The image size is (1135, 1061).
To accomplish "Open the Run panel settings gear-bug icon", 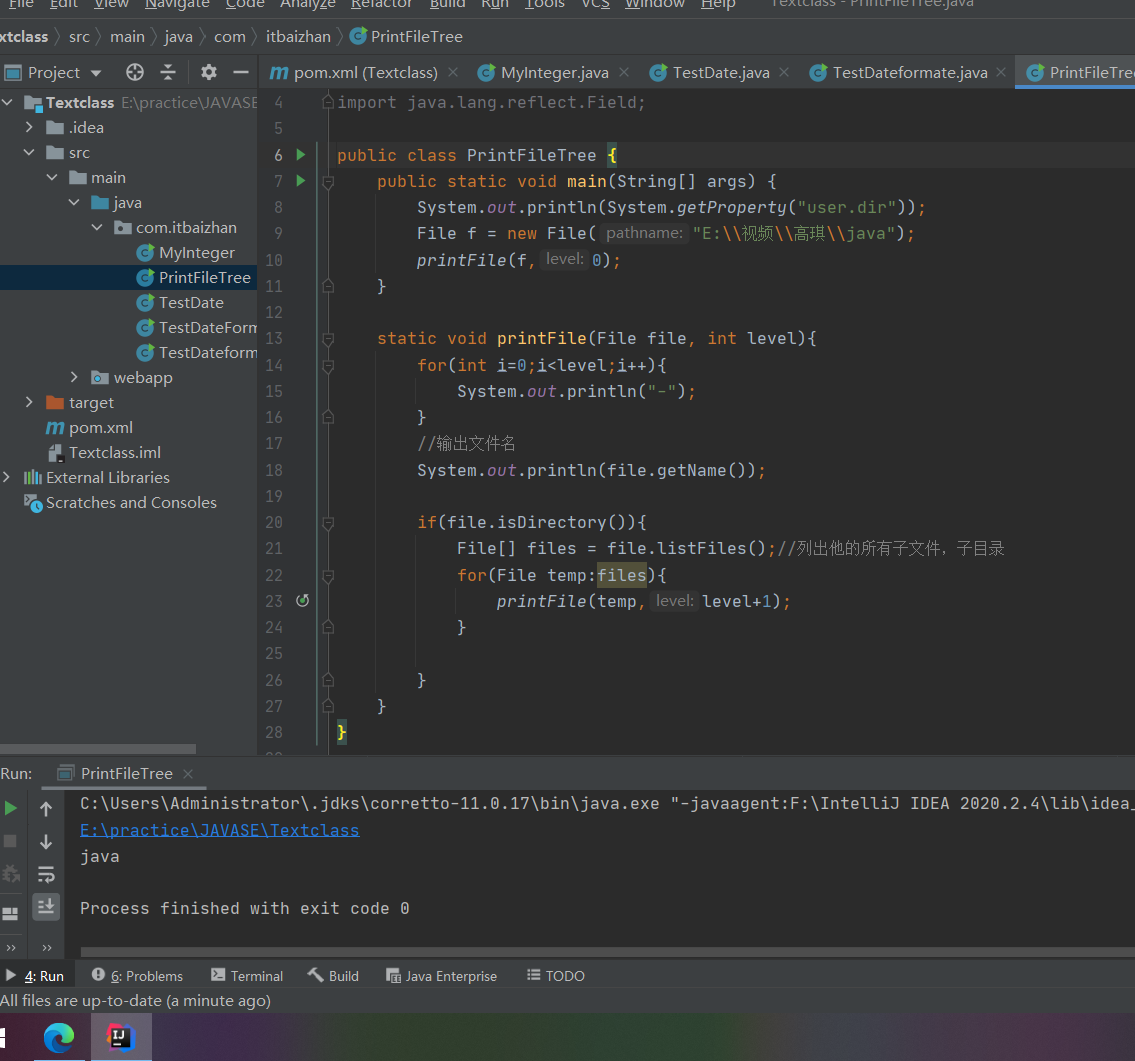I will pyautogui.click(x=10, y=874).
